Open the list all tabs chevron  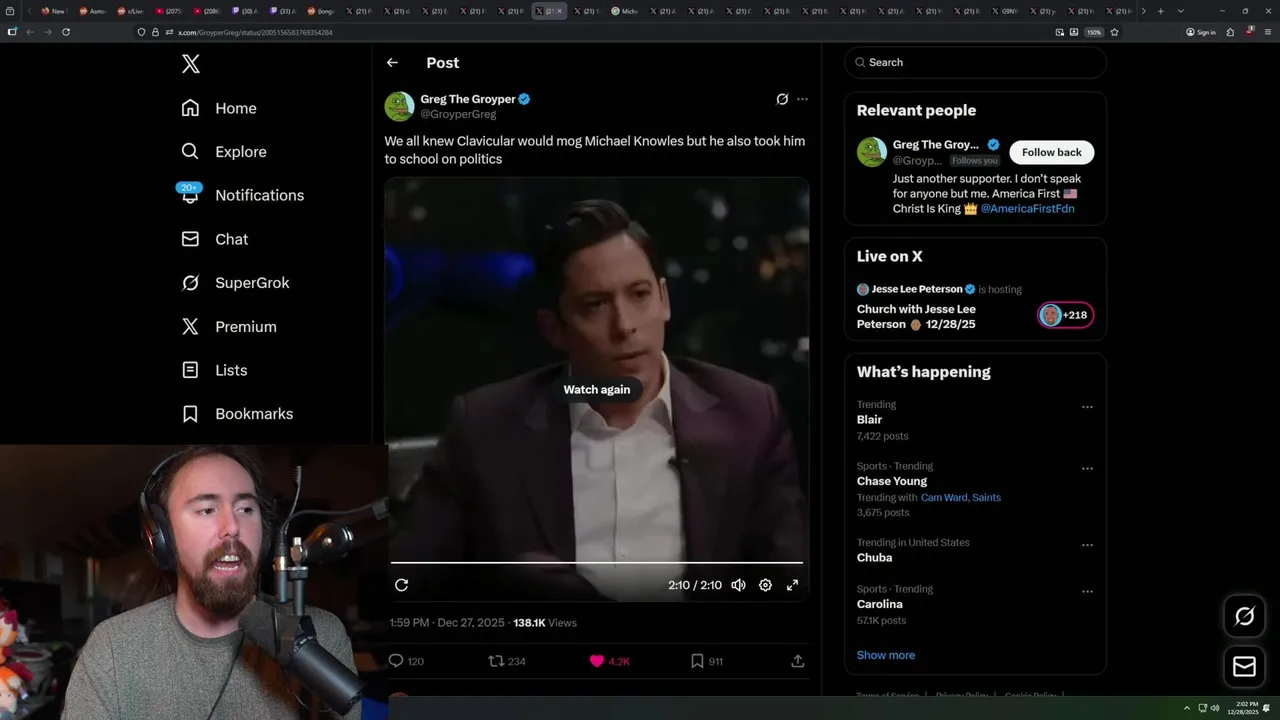[x=1181, y=11]
